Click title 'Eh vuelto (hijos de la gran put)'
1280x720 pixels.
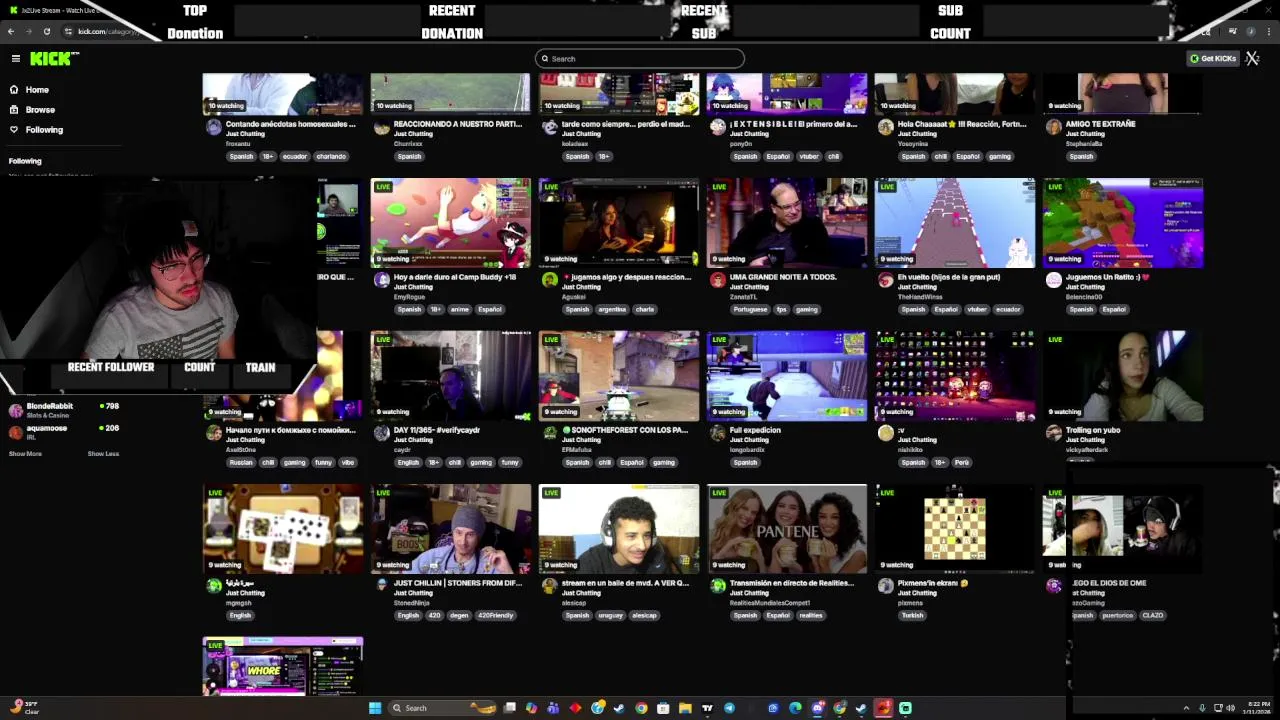pyautogui.click(x=949, y=277)
